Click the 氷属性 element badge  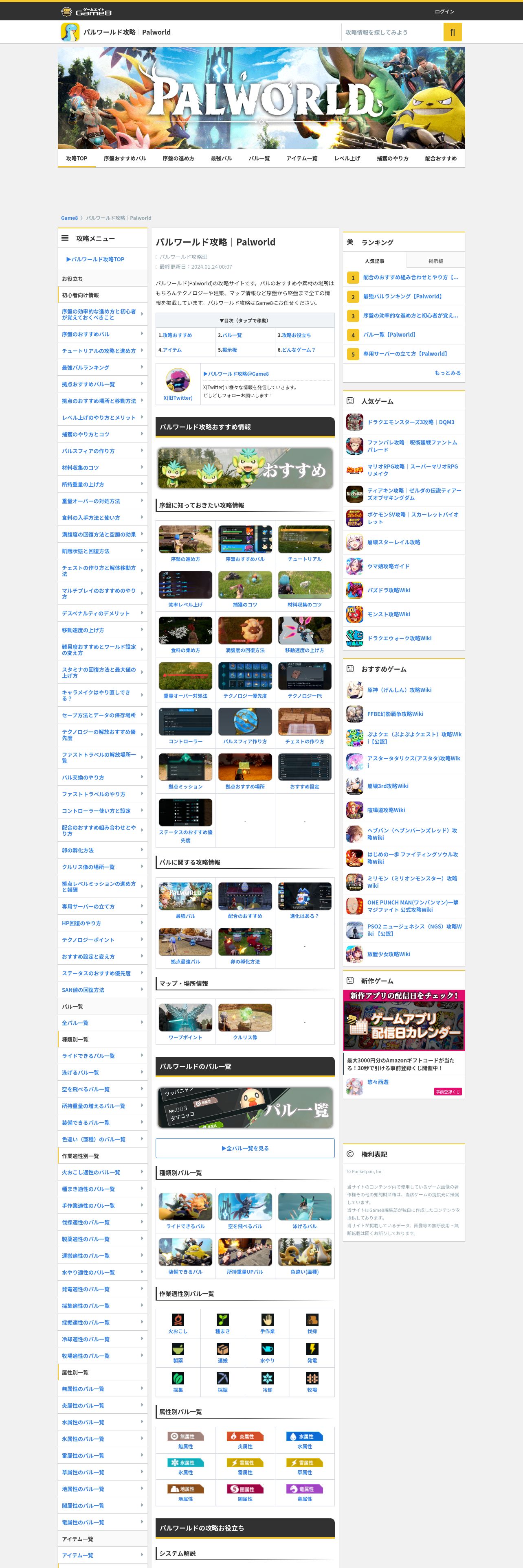point(186,1462)
